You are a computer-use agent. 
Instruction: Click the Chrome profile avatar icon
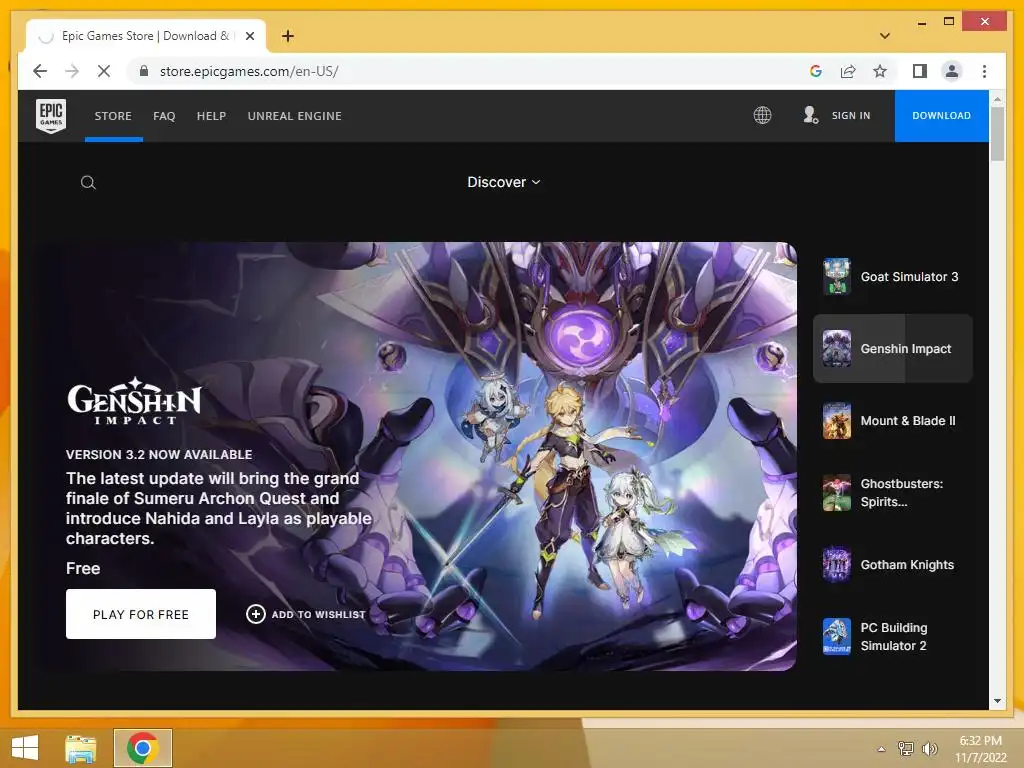point(952,71)
